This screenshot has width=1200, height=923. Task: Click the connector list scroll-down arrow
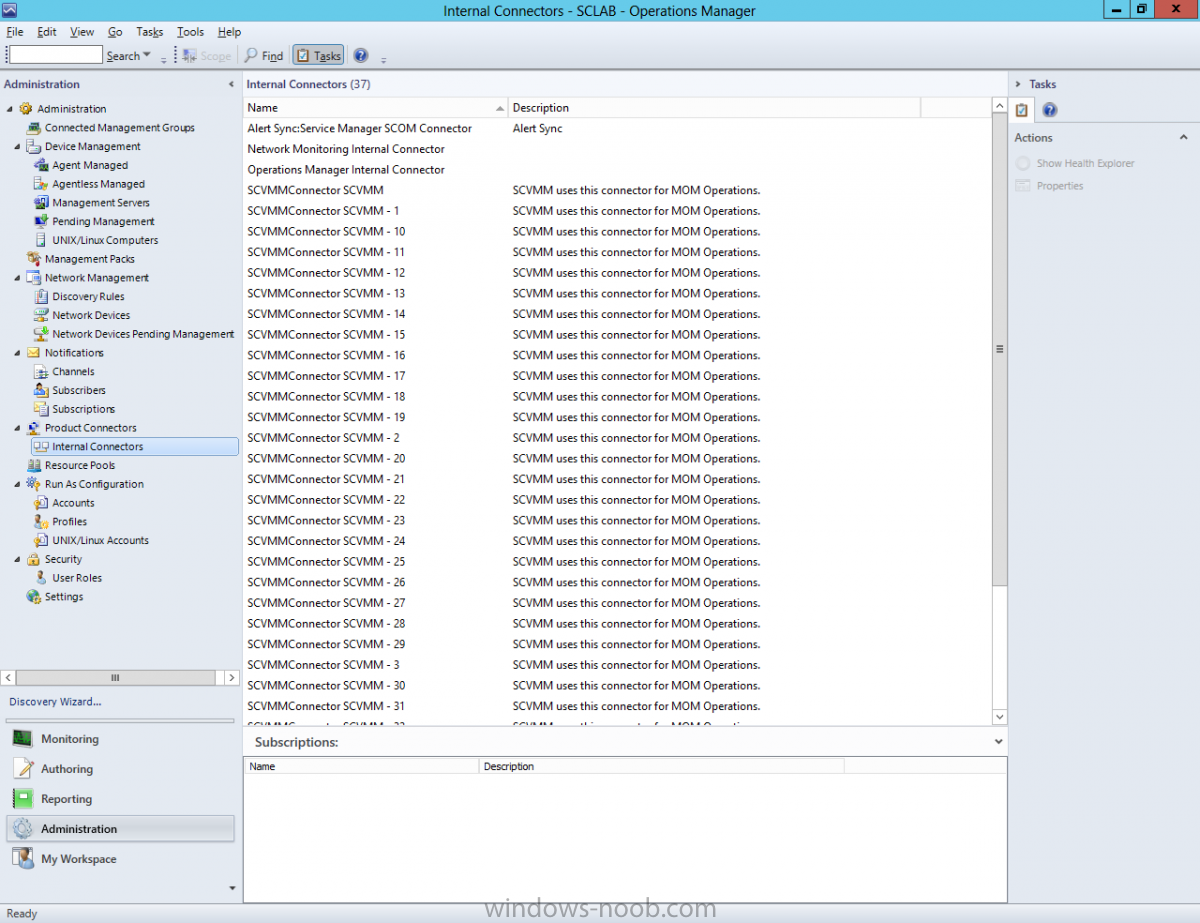(999, 717)
